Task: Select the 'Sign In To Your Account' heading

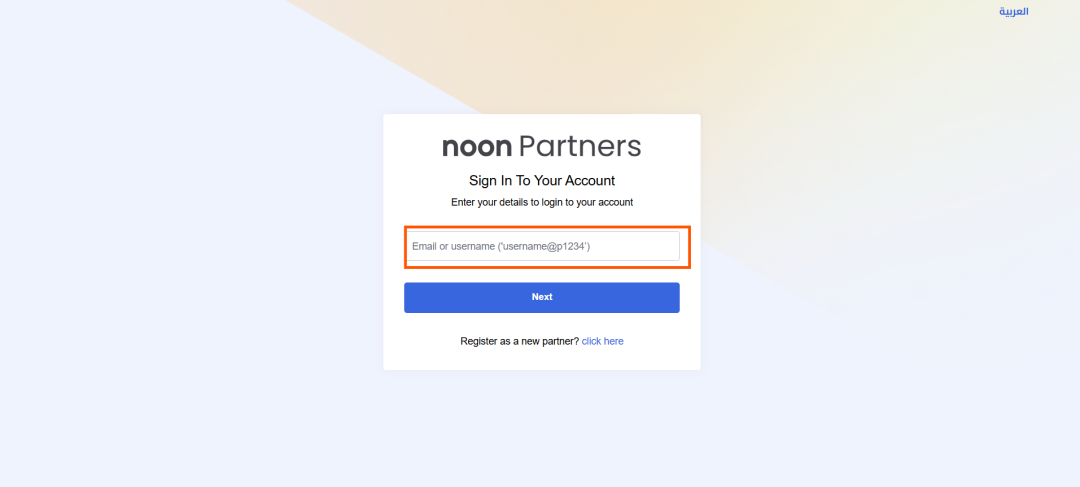Action: (x=542, y=180)
